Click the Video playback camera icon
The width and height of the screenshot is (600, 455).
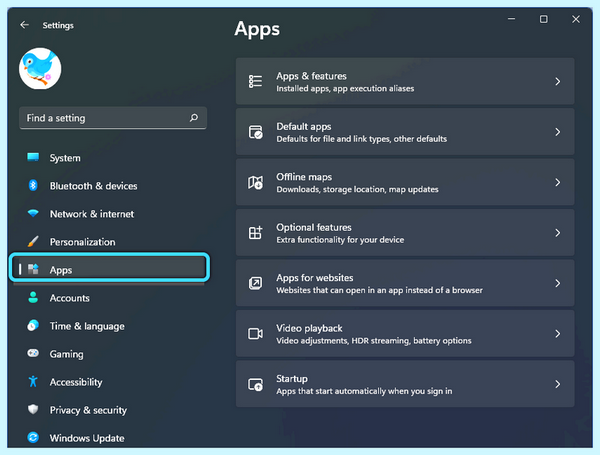click(x=255, y=334)
